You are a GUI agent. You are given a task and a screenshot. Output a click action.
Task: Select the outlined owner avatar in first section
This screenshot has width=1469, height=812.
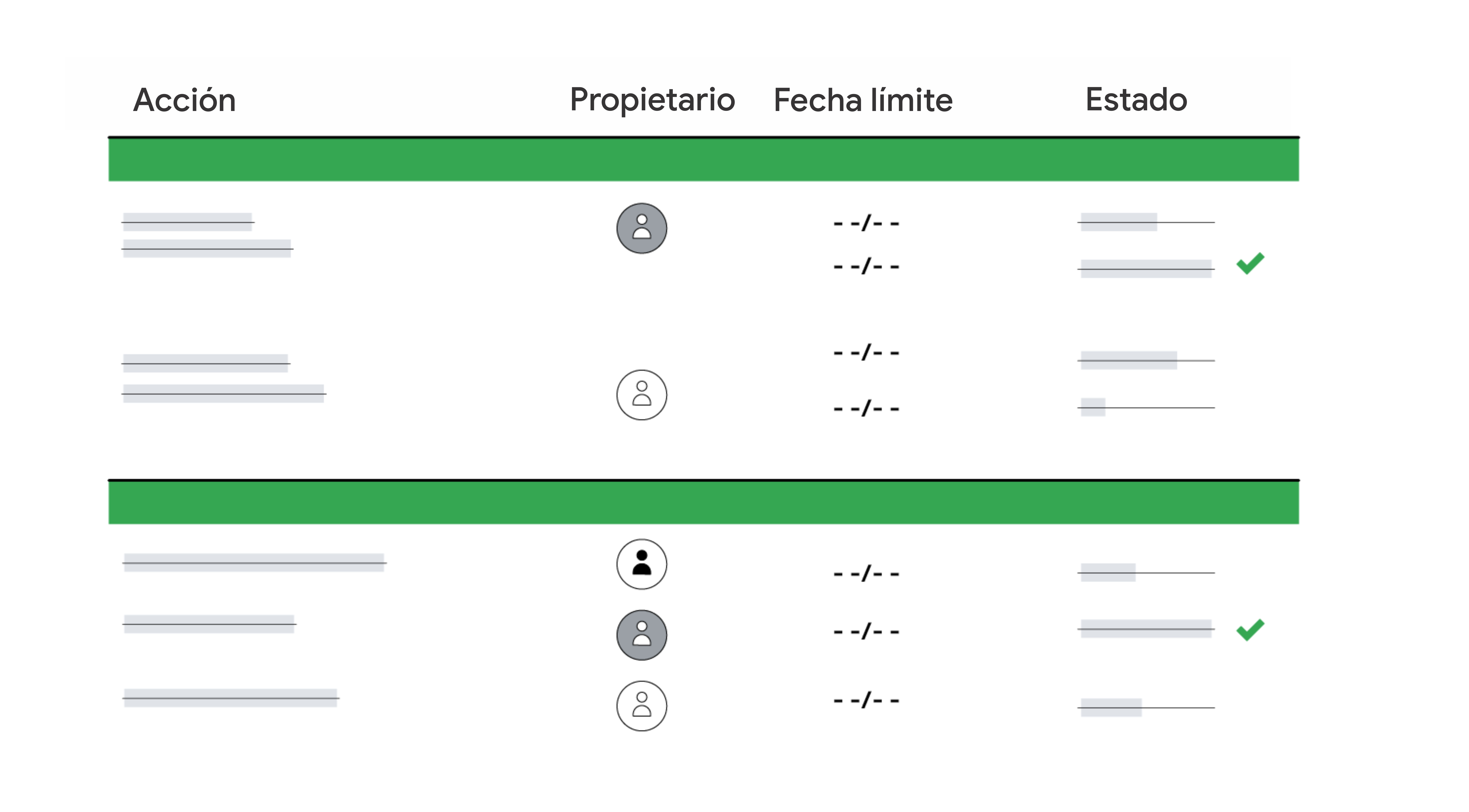(x=642, y=395)
